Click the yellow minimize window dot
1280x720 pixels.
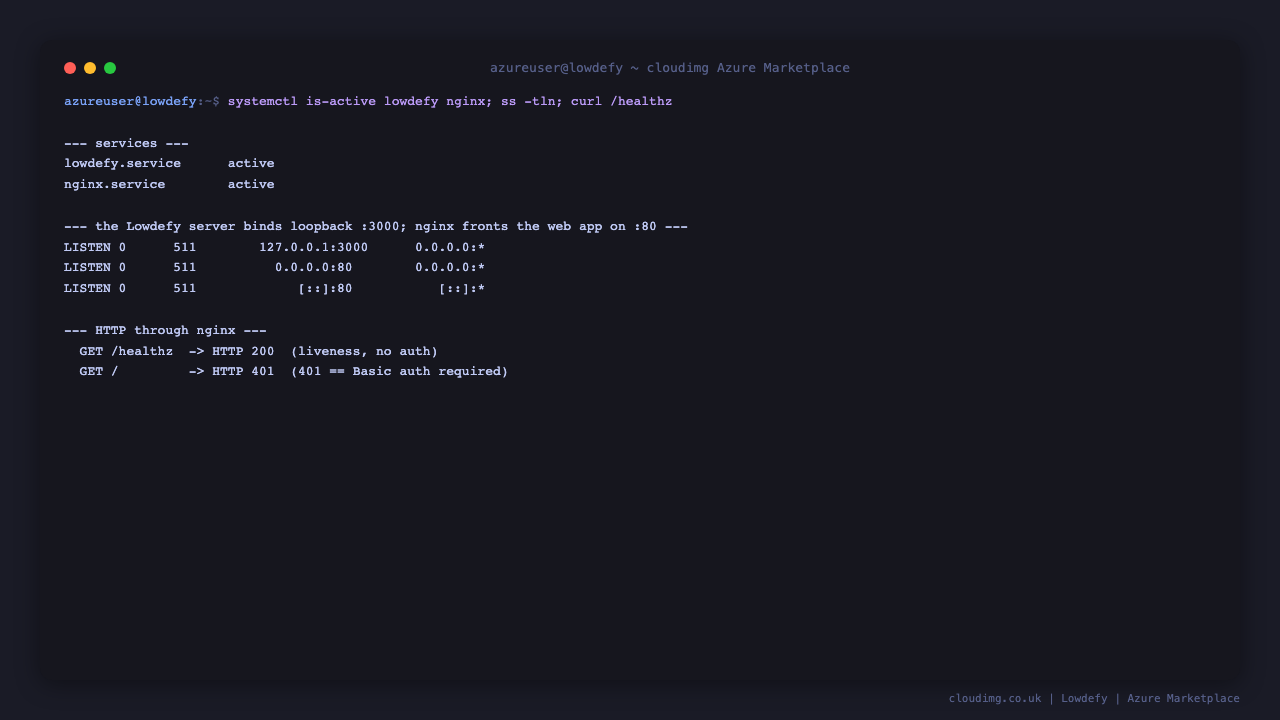(x=90, y=68)
